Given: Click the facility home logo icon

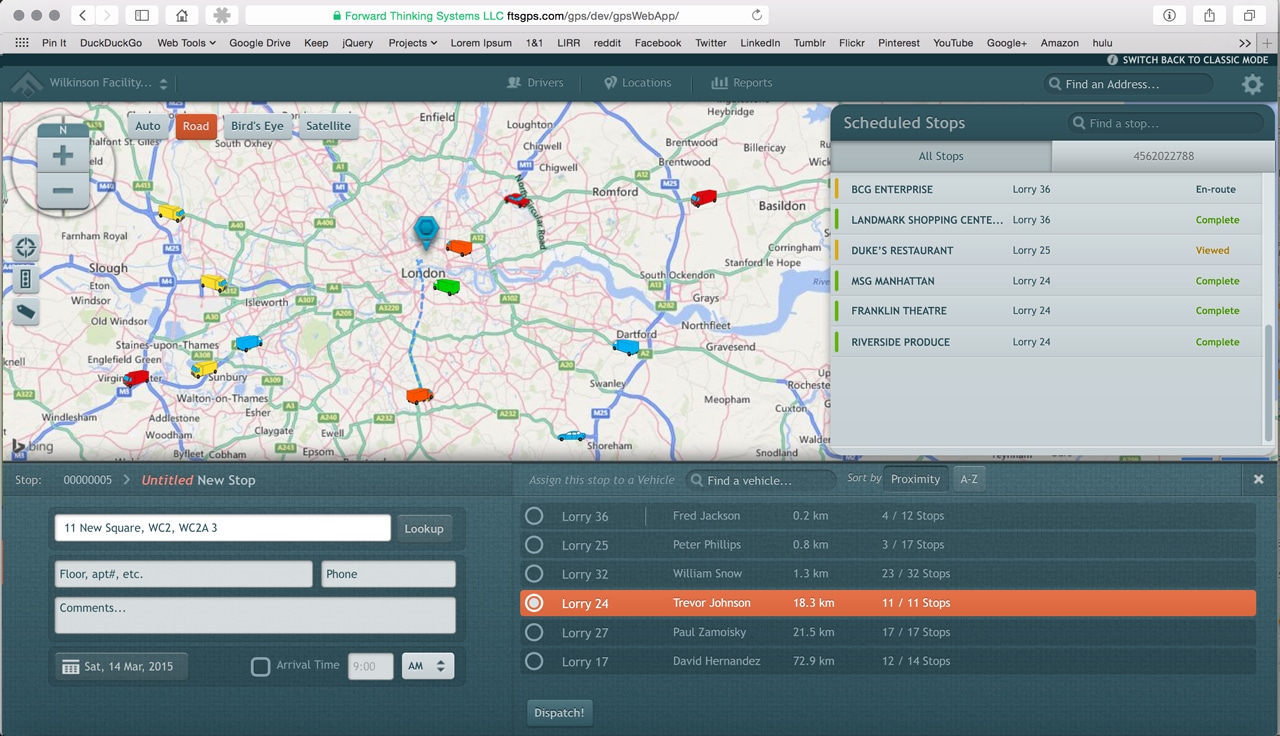Looking at the screenshot, I should click(x=27, y=83).
